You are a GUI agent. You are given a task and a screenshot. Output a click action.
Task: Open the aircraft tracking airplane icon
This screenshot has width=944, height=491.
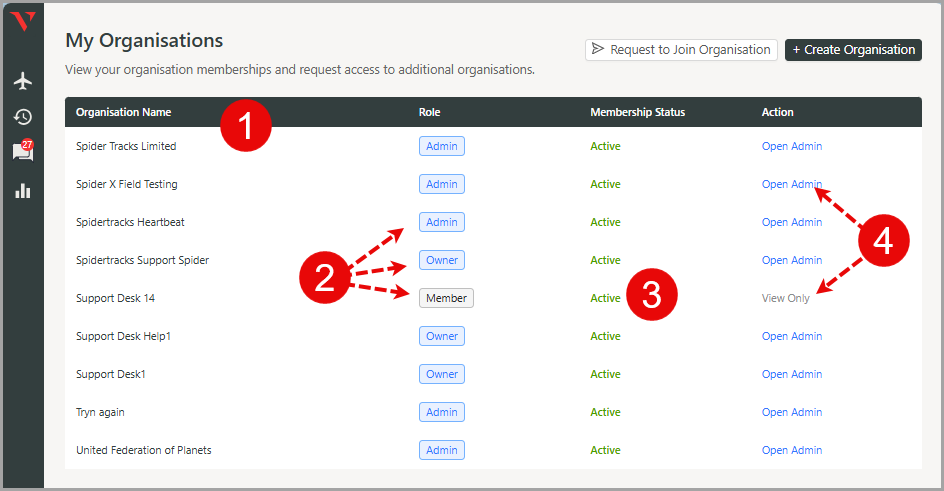click(x=23, y=81)
